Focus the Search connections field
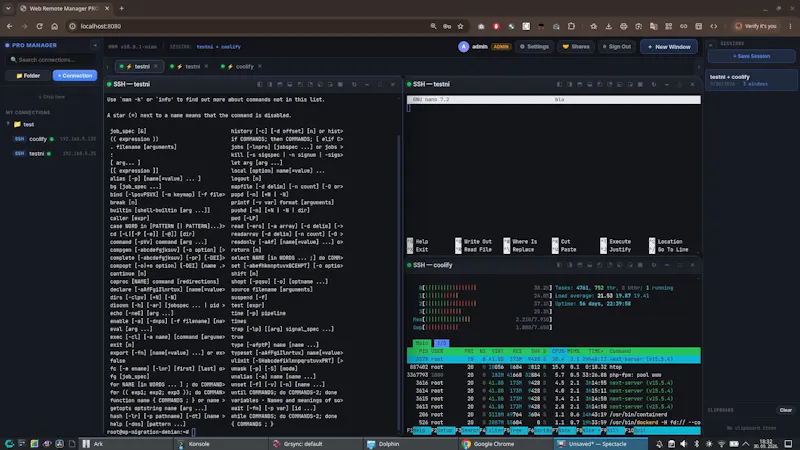 (51, 60)
